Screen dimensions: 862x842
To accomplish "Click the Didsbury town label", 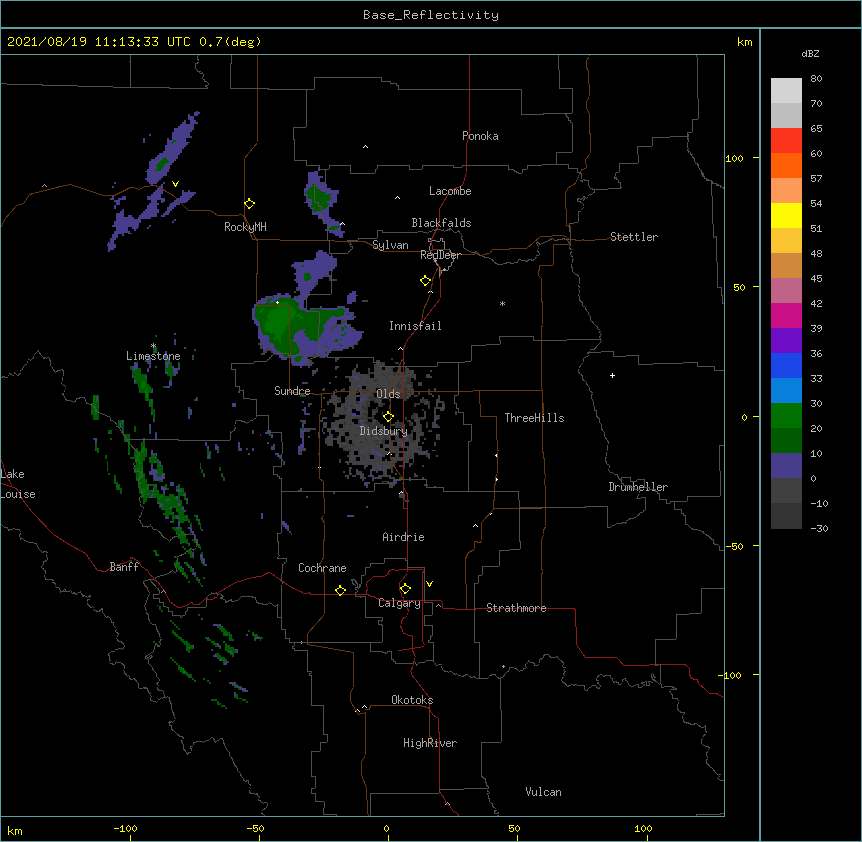I will tap(383, 431).
